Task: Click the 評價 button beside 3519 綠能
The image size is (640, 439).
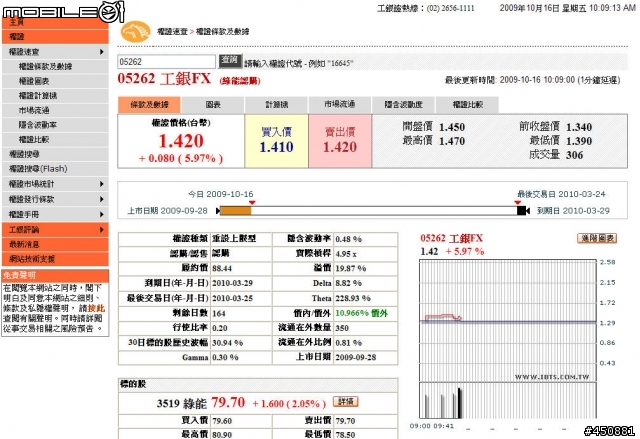Action: pos(345,402)
